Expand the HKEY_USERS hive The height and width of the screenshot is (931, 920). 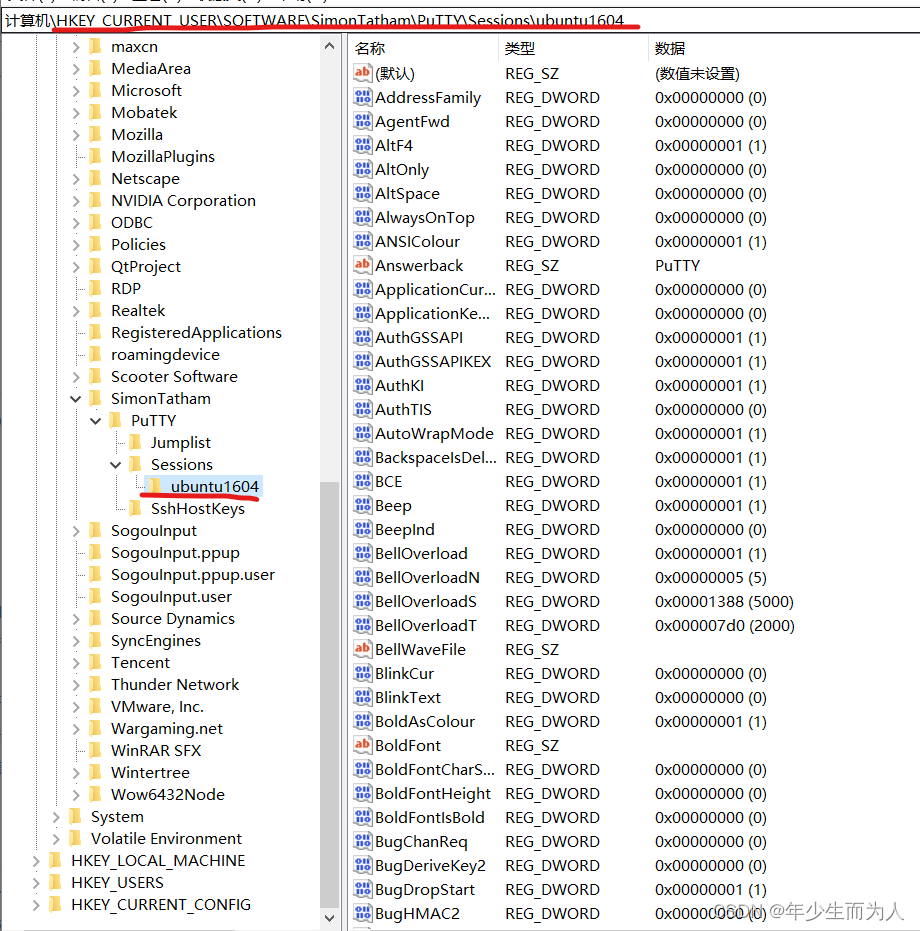tap(36, 882)
